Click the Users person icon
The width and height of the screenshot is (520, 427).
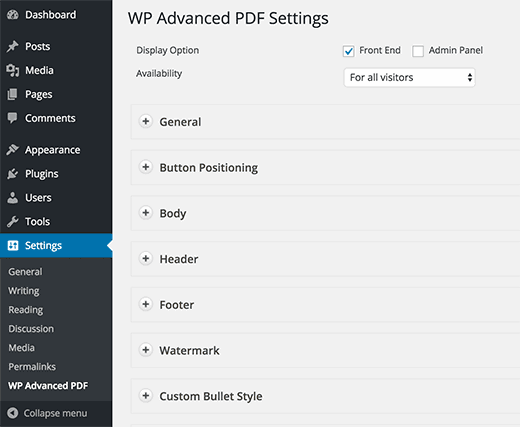click(13, 197)
